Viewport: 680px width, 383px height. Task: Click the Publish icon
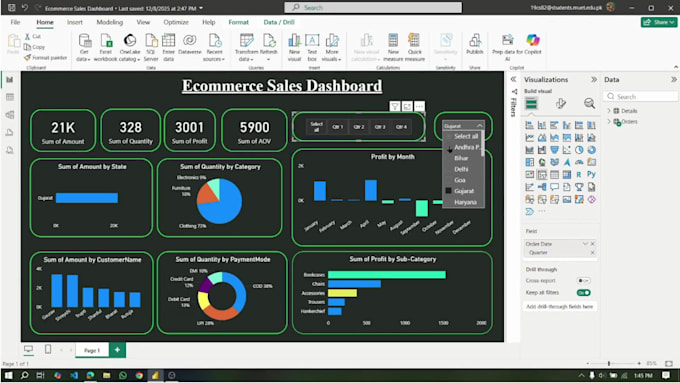pyautogui.click(x=475, y=40)
